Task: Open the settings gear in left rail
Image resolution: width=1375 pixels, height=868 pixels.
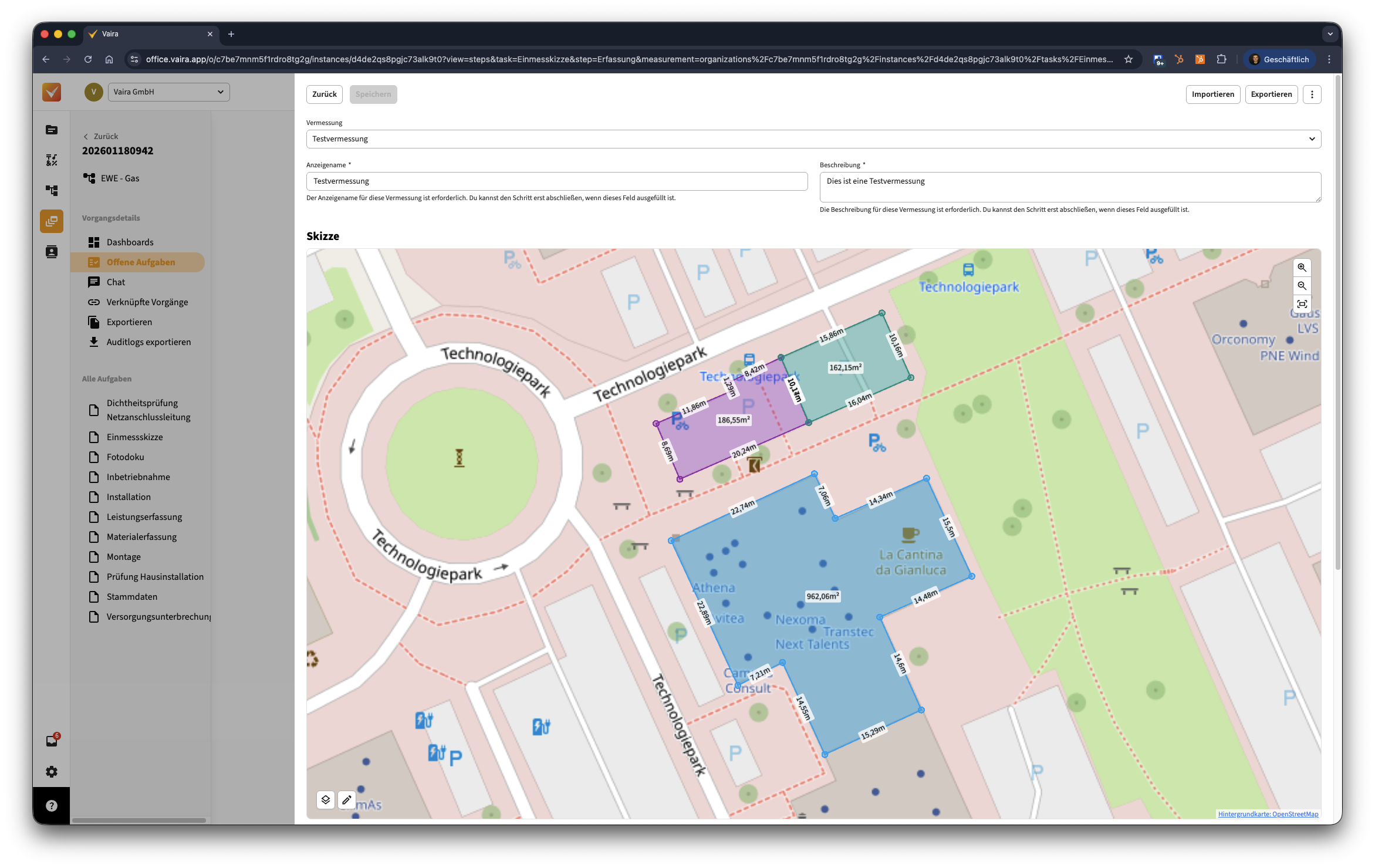Action: click(x=52, y=772)
